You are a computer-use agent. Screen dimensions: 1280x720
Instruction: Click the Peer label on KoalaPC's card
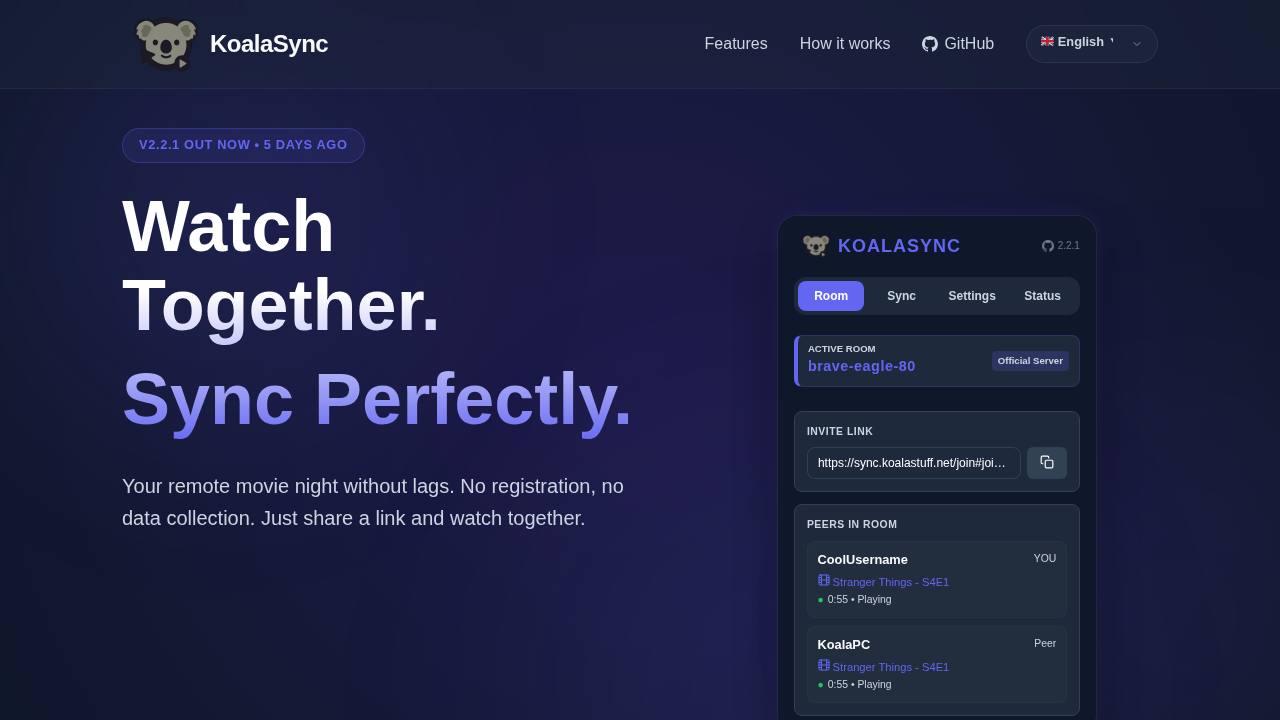(1045, 643)
